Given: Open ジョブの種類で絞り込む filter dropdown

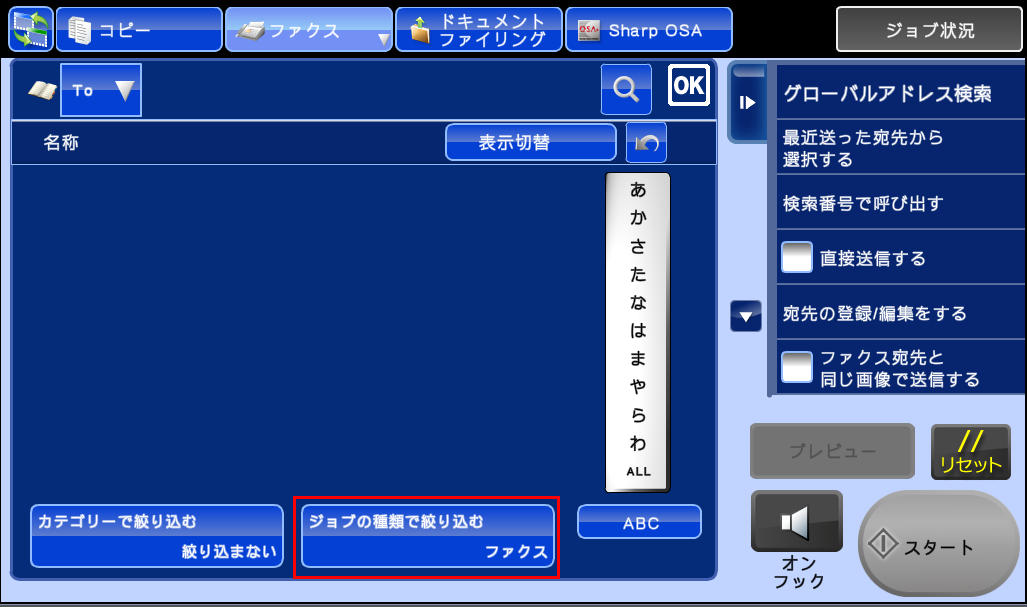Looking at the screenshot, I should click(x=427, y=536).
